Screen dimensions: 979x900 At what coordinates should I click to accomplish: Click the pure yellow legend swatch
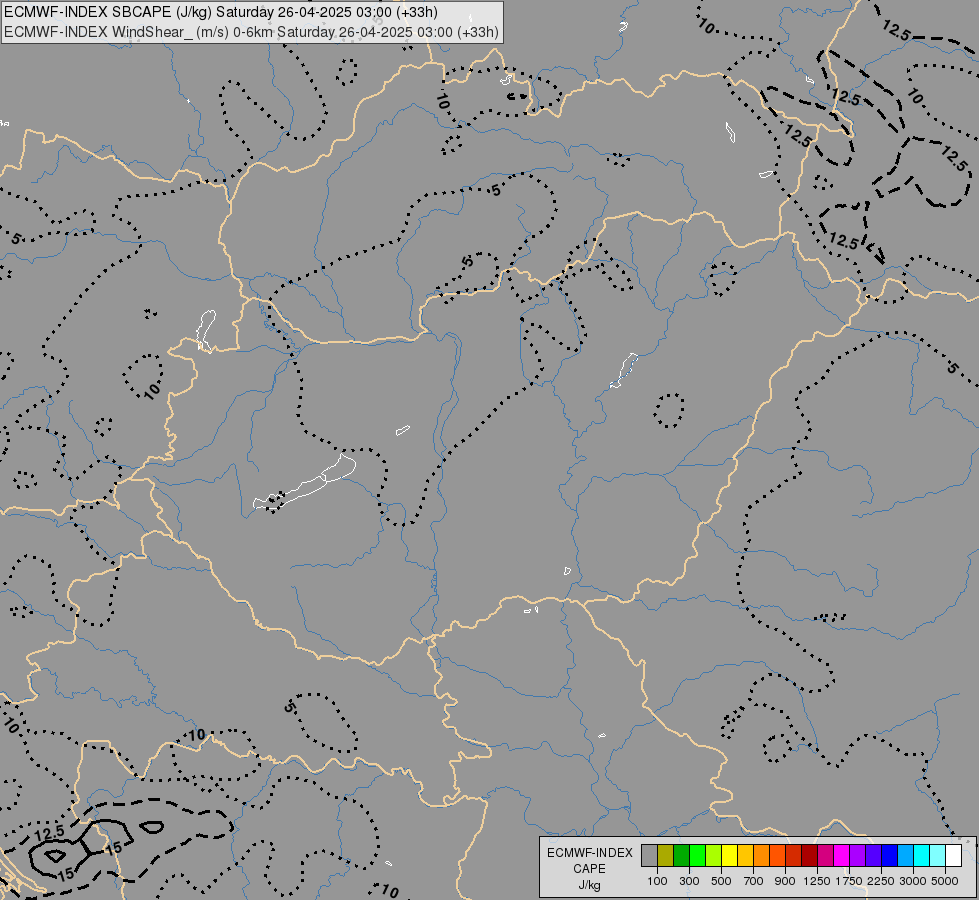click(729, 855)
